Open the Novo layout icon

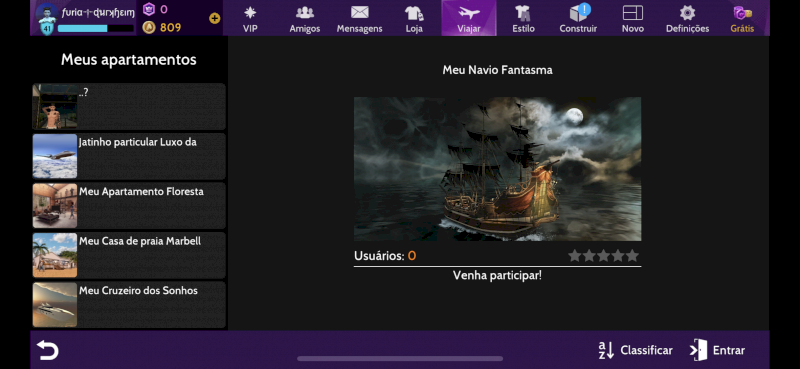pos(633,13)
